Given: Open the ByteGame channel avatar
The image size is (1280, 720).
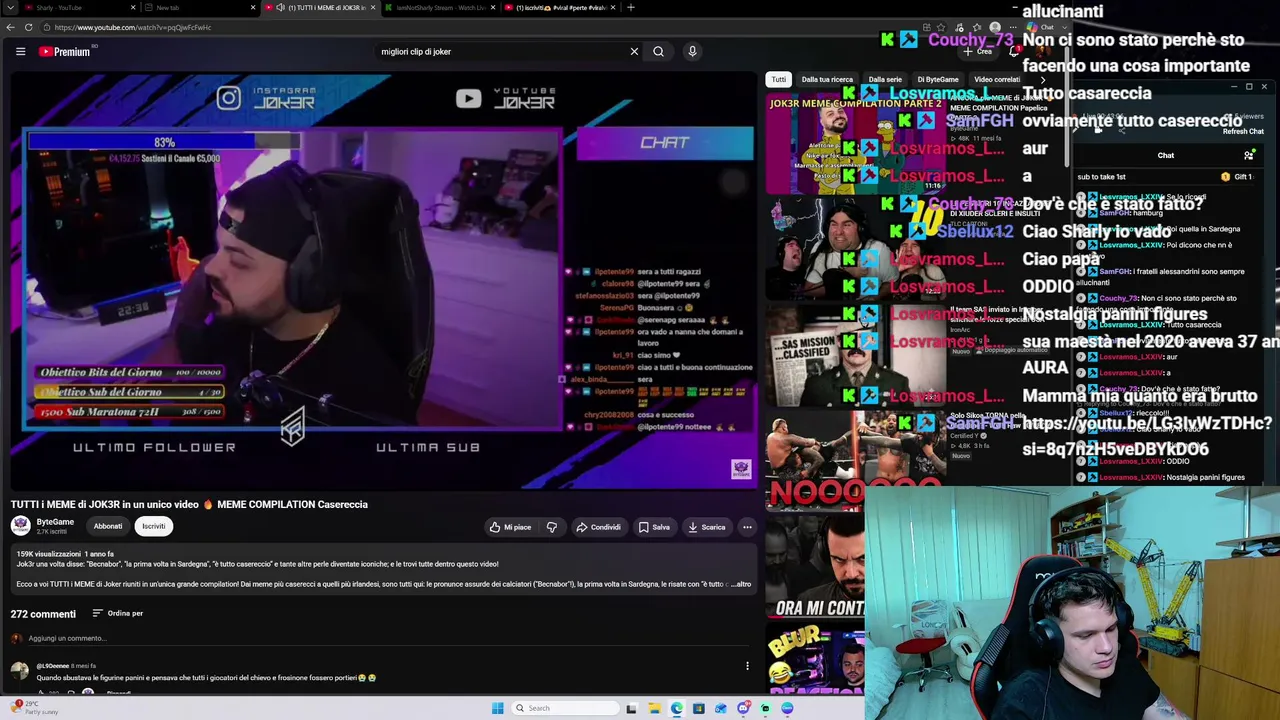Looking at the screenshot, I should 20,525.
